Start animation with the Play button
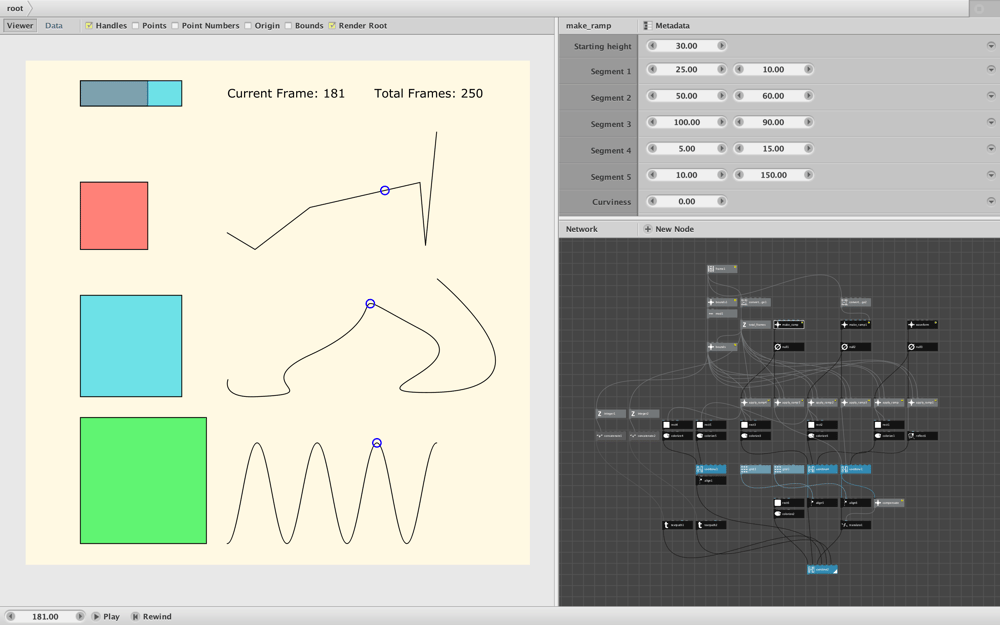1000x625 pixels. tap(106, 617)
